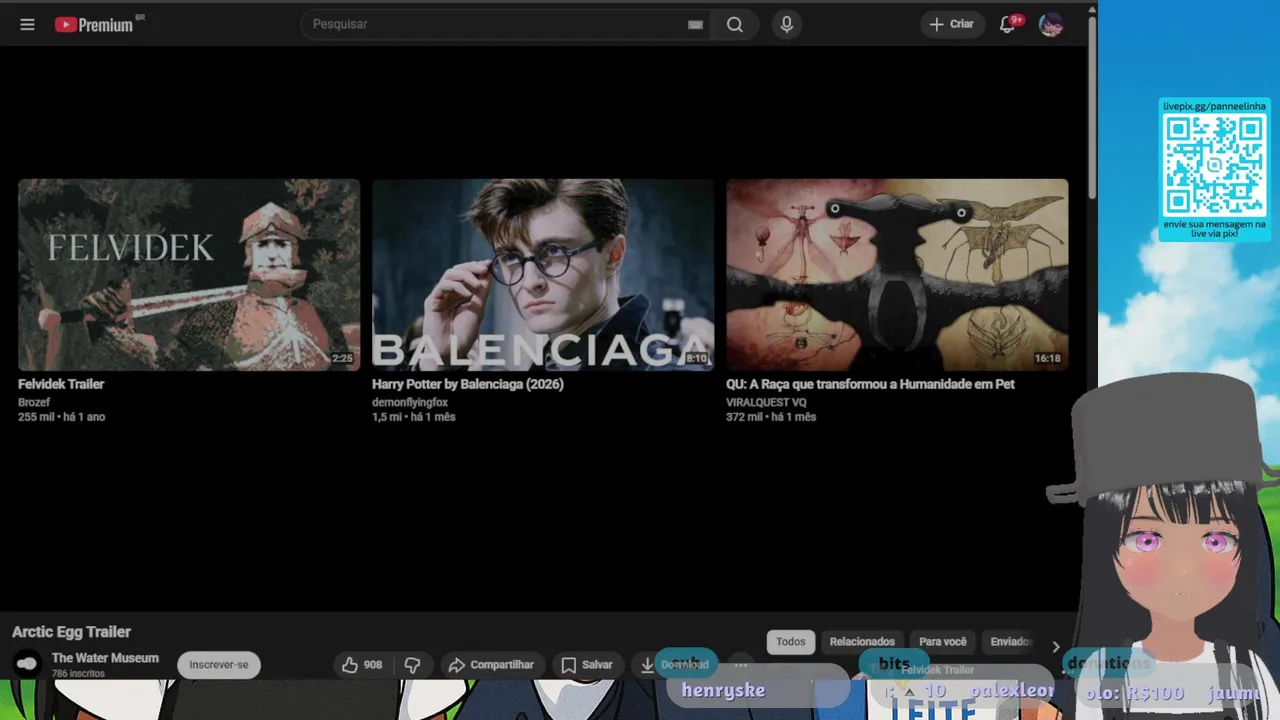Open the account avatar menu
1280x720 pixels.
pyautogui.click(x=1051, y=24)
